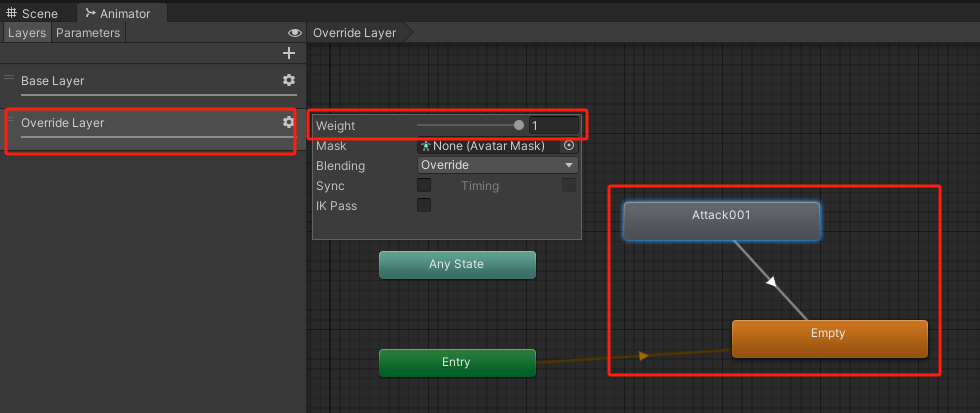Open the Parameters tab
This screenshot has height=413, width=980.
click(x=88, y=32)
